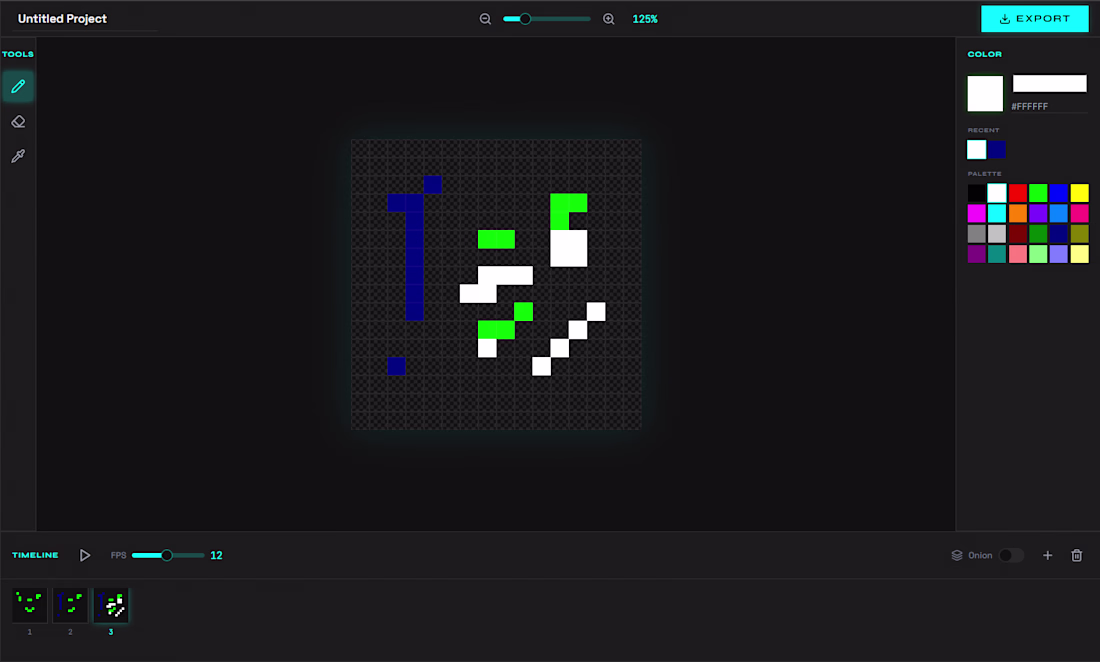Adjust the FPS slider

pyautogui.click(x=168, y=555)
